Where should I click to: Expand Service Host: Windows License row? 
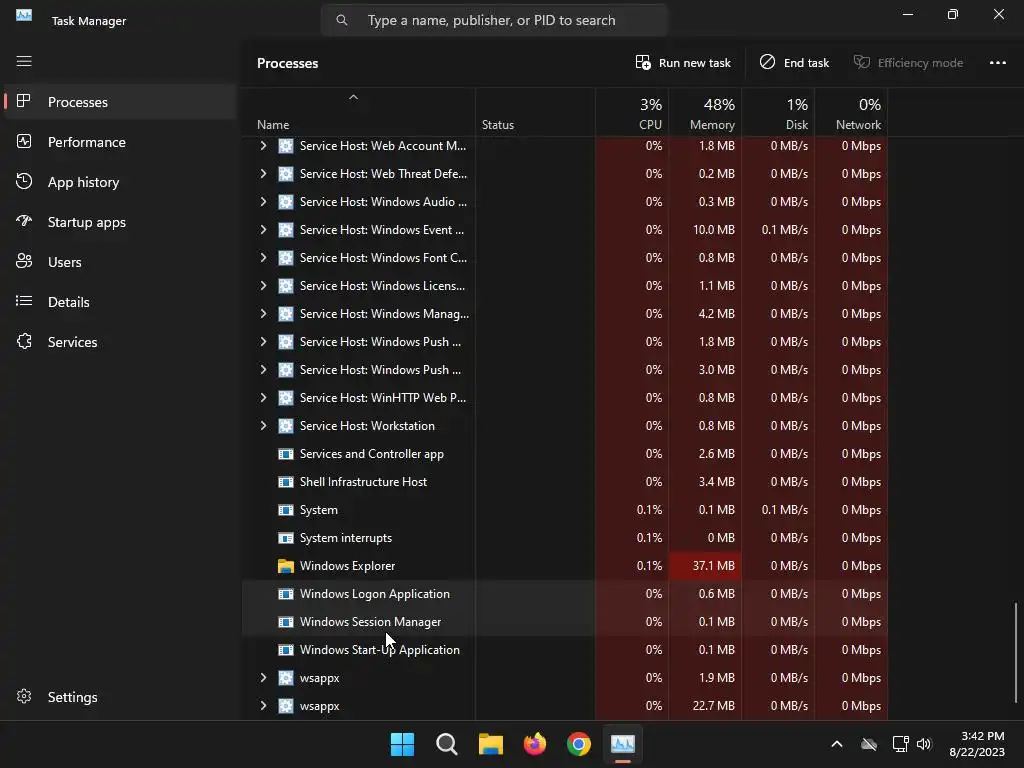263,285
